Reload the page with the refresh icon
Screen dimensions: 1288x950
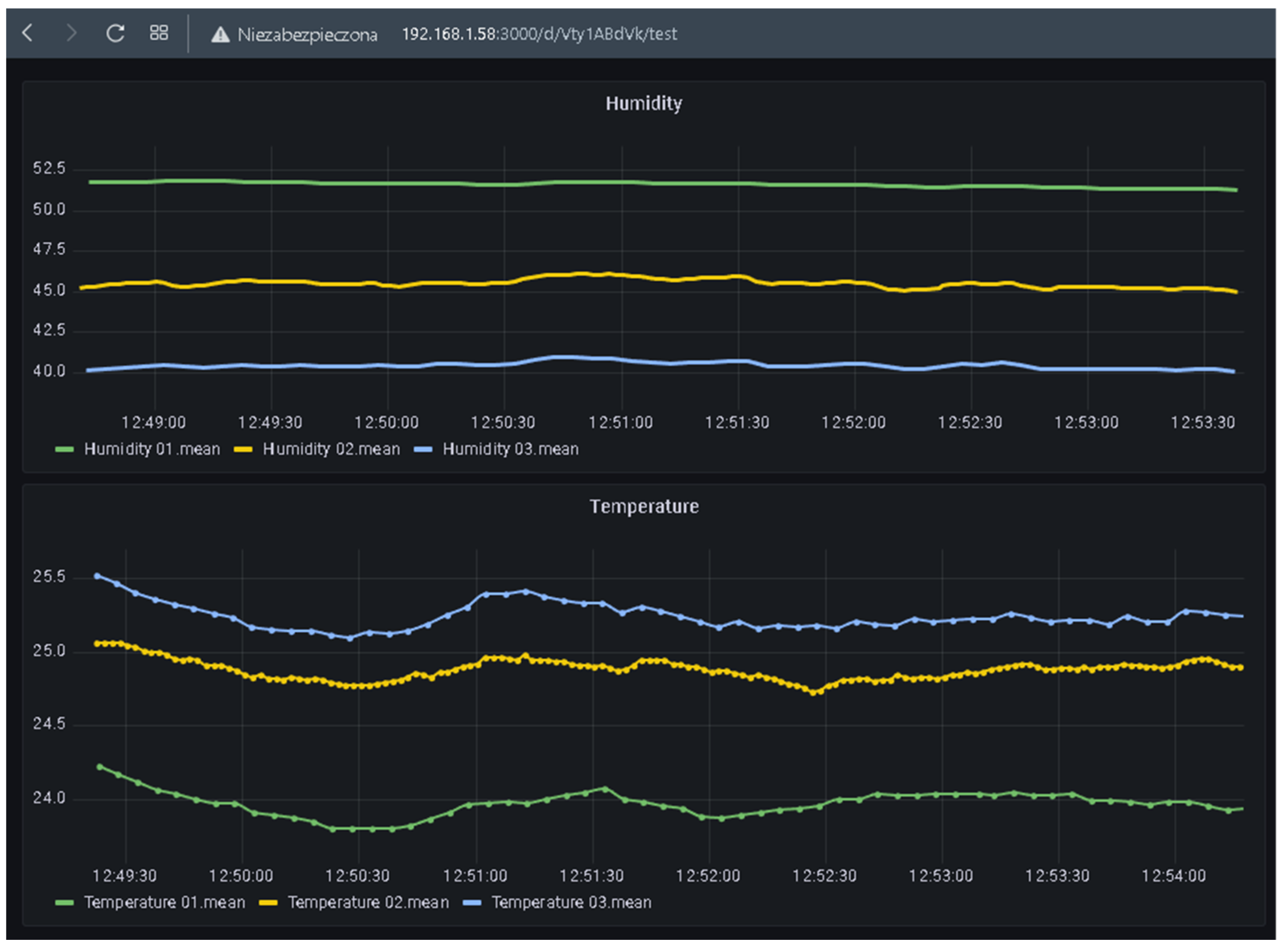[x=115, y=33]
